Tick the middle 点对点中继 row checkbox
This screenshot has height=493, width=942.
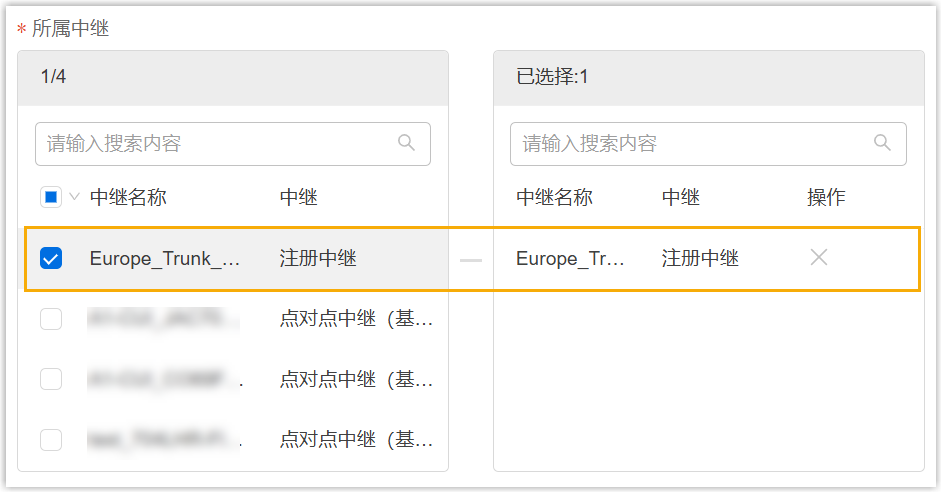click(51, 379)
